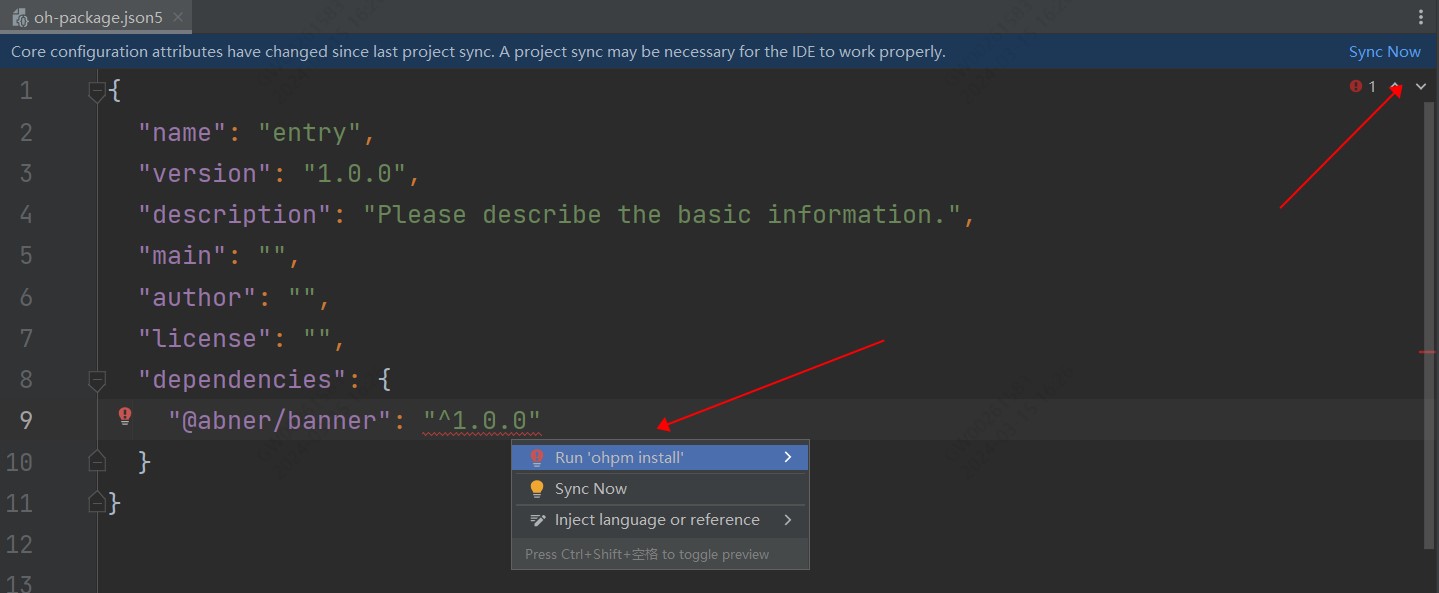This screenshot has width=1439, height=593.
Task: Click the oh-package.json5 file tab icon
Action: coord(20,17)
